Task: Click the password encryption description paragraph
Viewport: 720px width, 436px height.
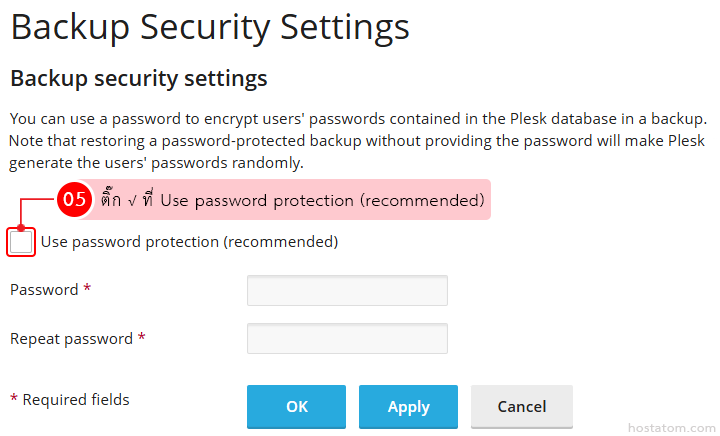Action: click(358, 141)
